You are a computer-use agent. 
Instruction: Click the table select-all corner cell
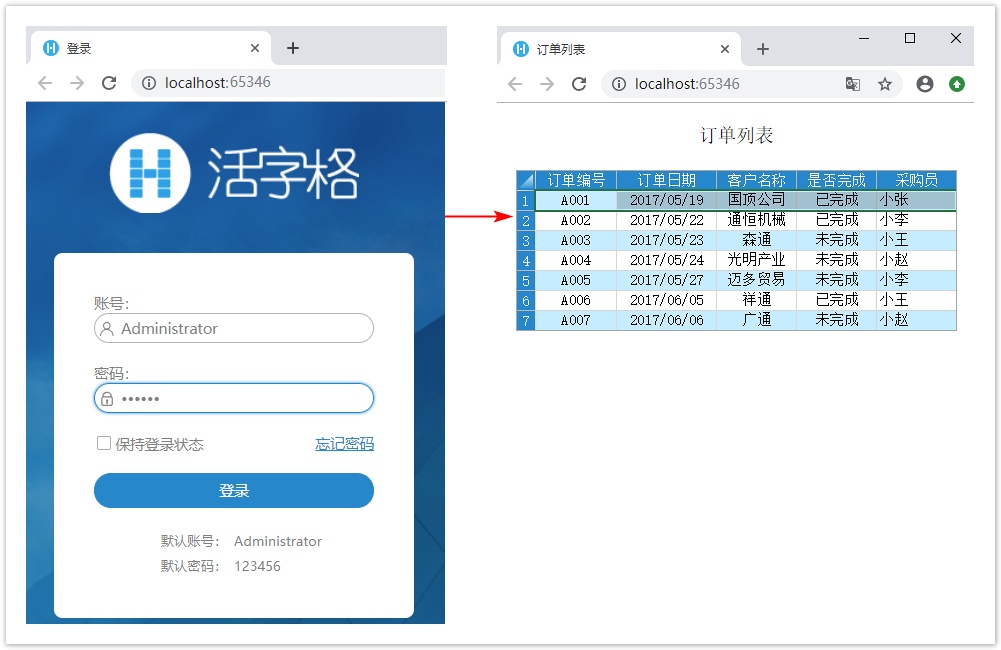[525, 180]
